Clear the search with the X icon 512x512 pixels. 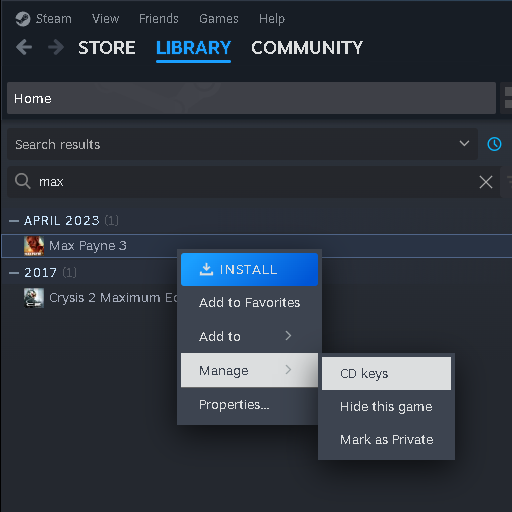point(486,182)
